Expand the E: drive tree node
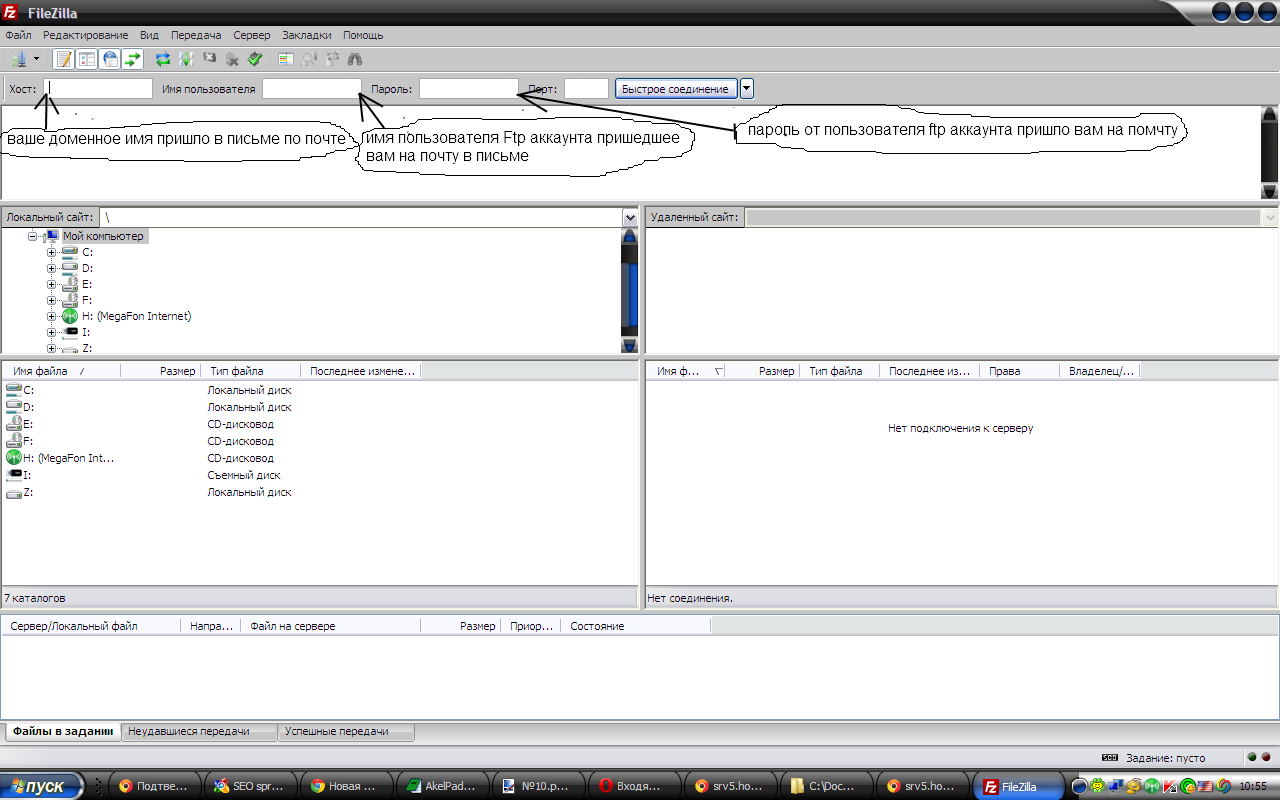Image resolution: width=1280 pixels, height=800 pixels. pyautogui.click(x=51, y=285)
